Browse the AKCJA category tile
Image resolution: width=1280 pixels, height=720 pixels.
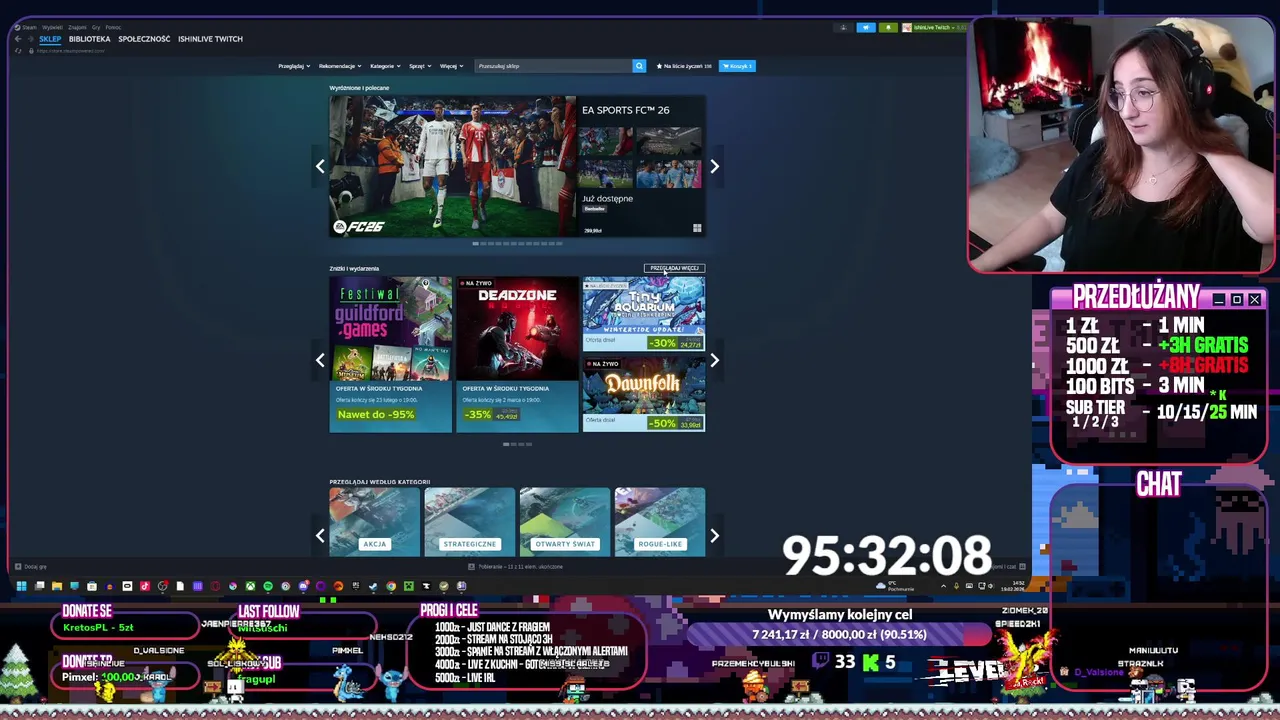click(375, 521)
